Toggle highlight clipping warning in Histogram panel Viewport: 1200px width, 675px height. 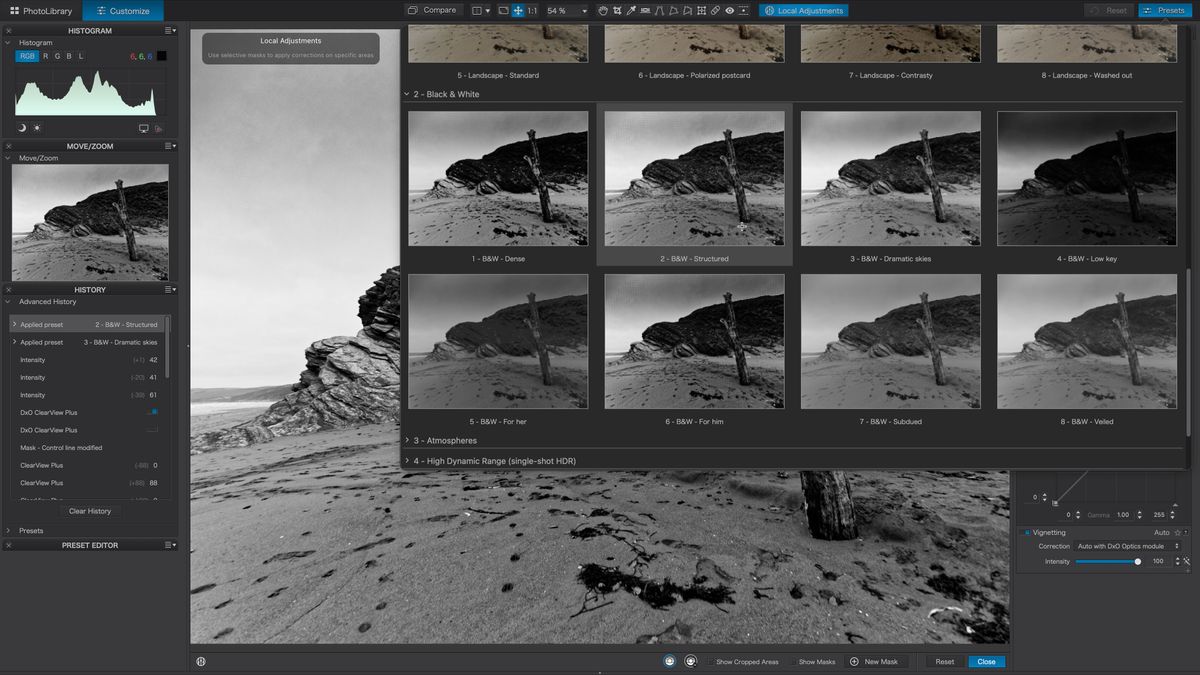[37, 127]
